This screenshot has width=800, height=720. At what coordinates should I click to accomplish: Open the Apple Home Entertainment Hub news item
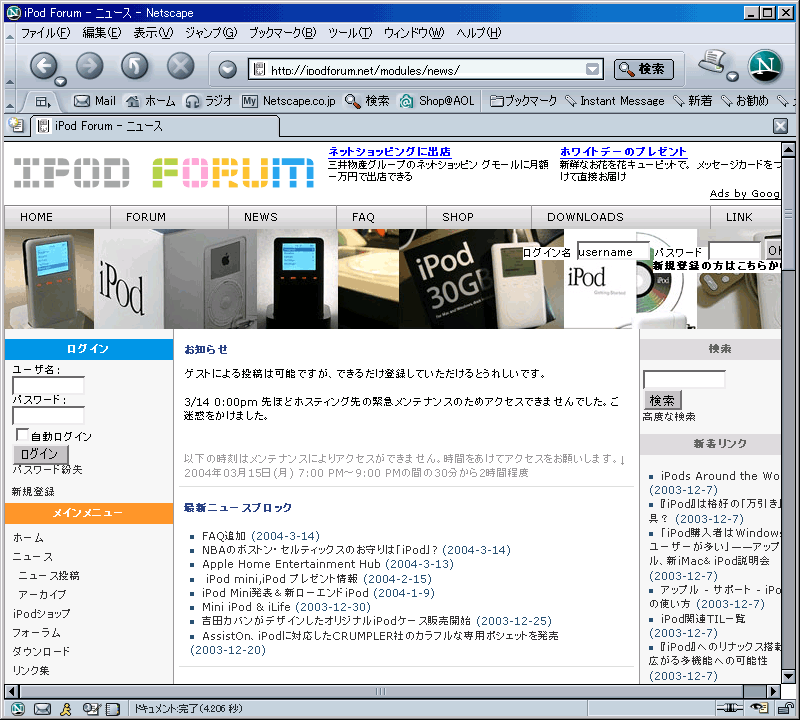pyautogui.click(x=291, y=564)
